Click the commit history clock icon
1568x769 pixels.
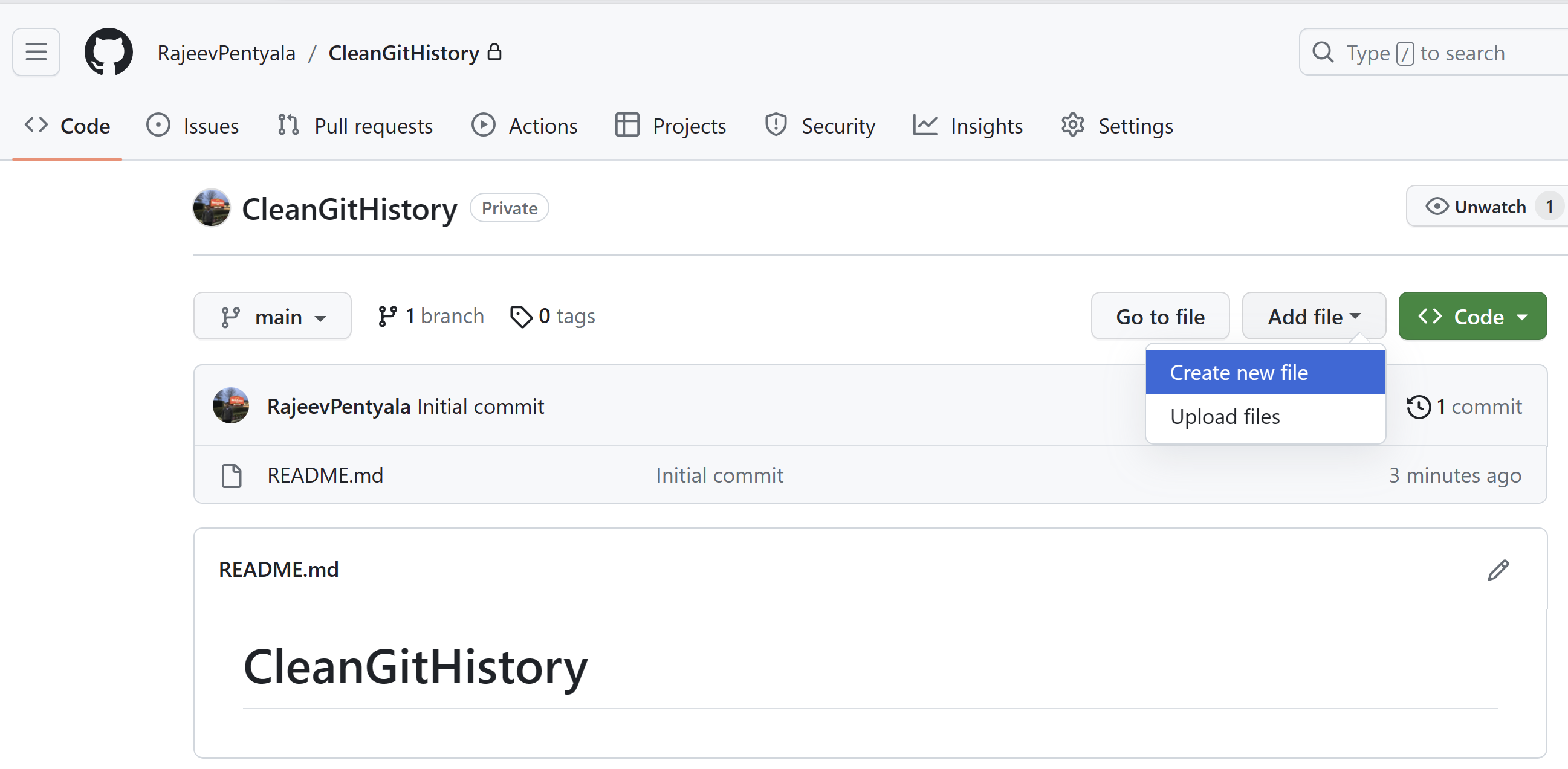pyautogui.click(x=1418, y=407)
